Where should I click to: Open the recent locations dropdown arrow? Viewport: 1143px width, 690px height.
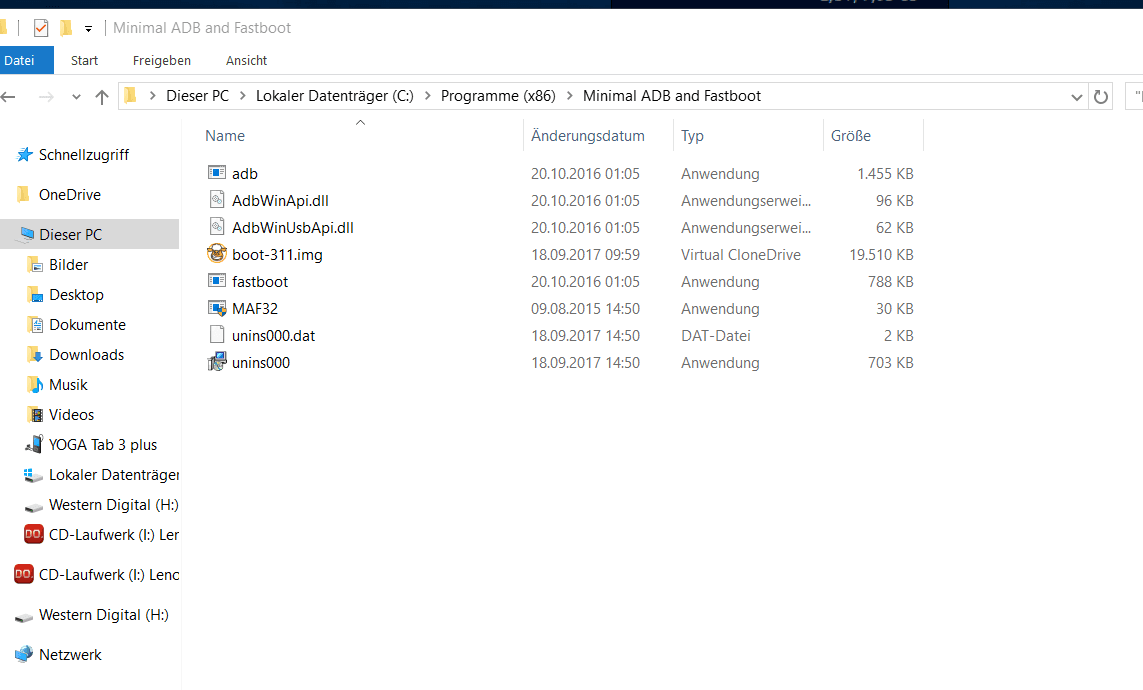tap(76, 96)
